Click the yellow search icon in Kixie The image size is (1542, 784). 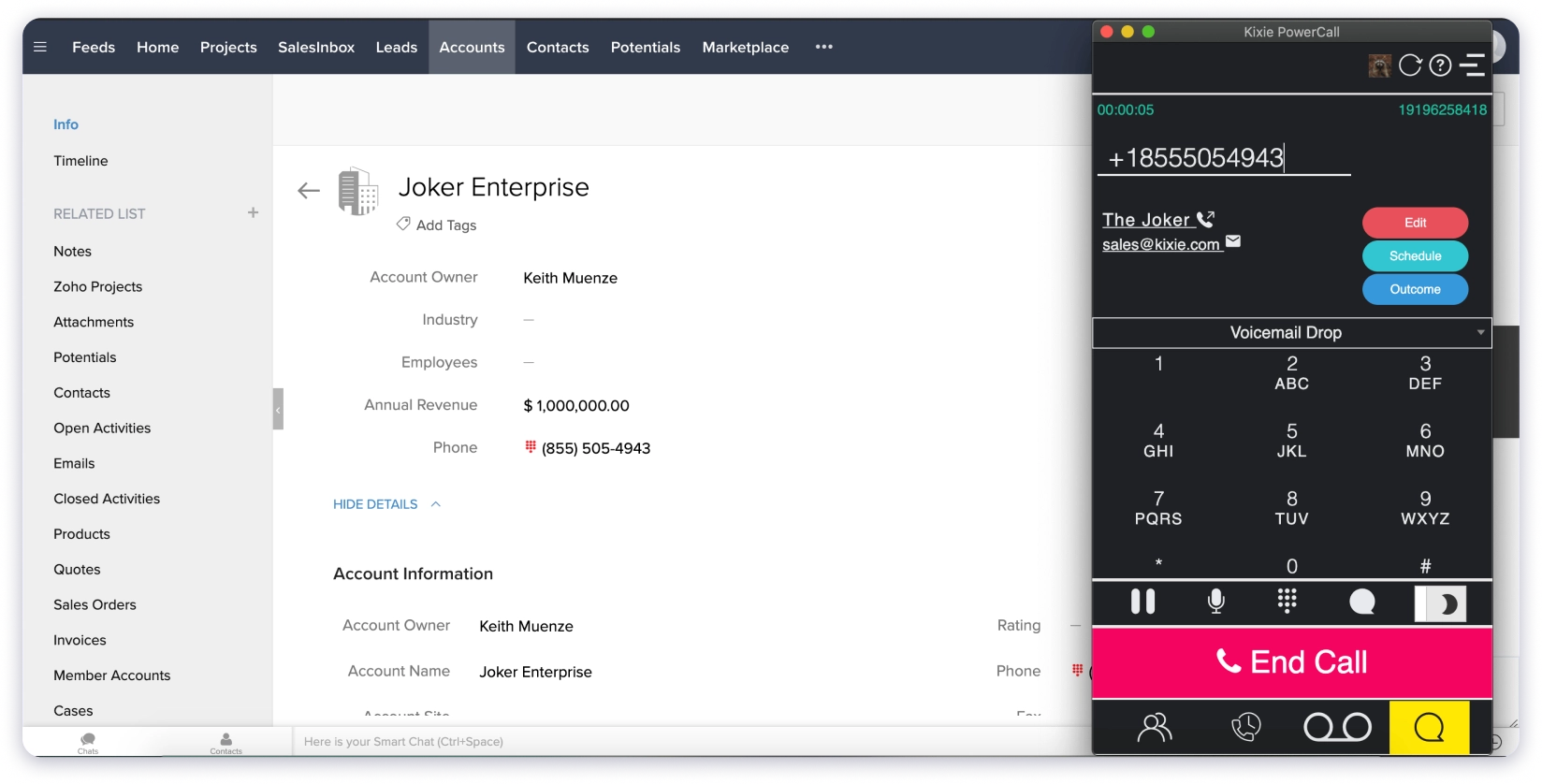(1430, 727)
